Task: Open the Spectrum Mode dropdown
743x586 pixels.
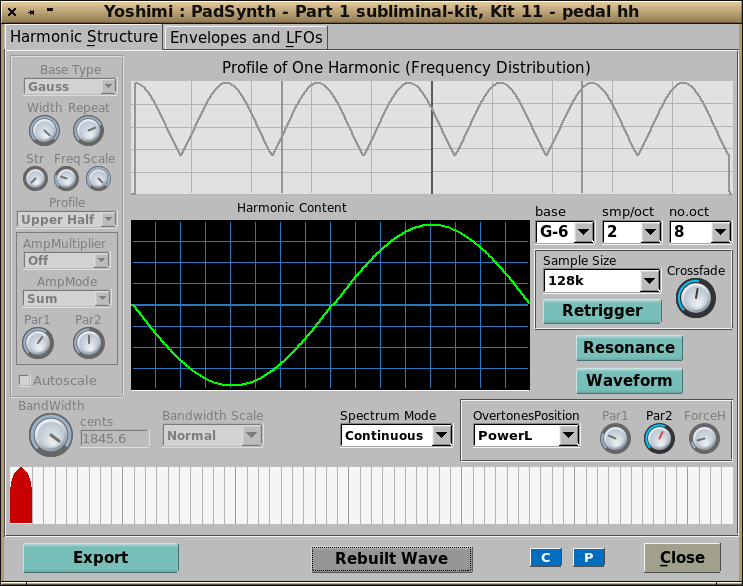Action: pos(397,435)
